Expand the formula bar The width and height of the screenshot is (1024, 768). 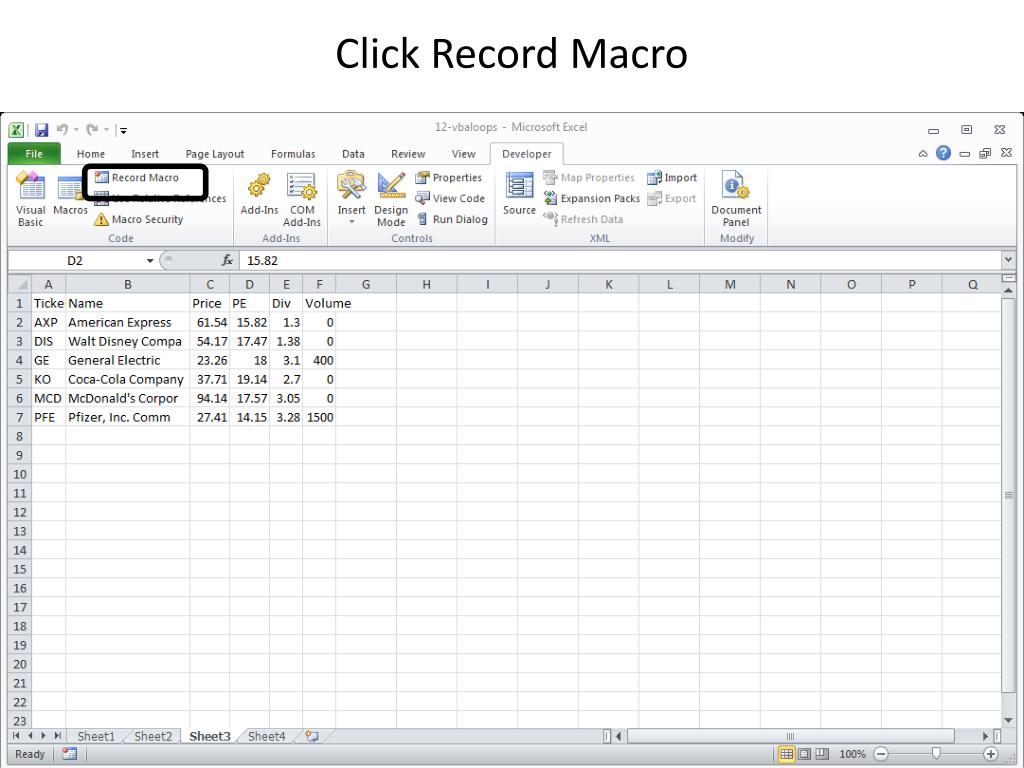pos(1008,260)
